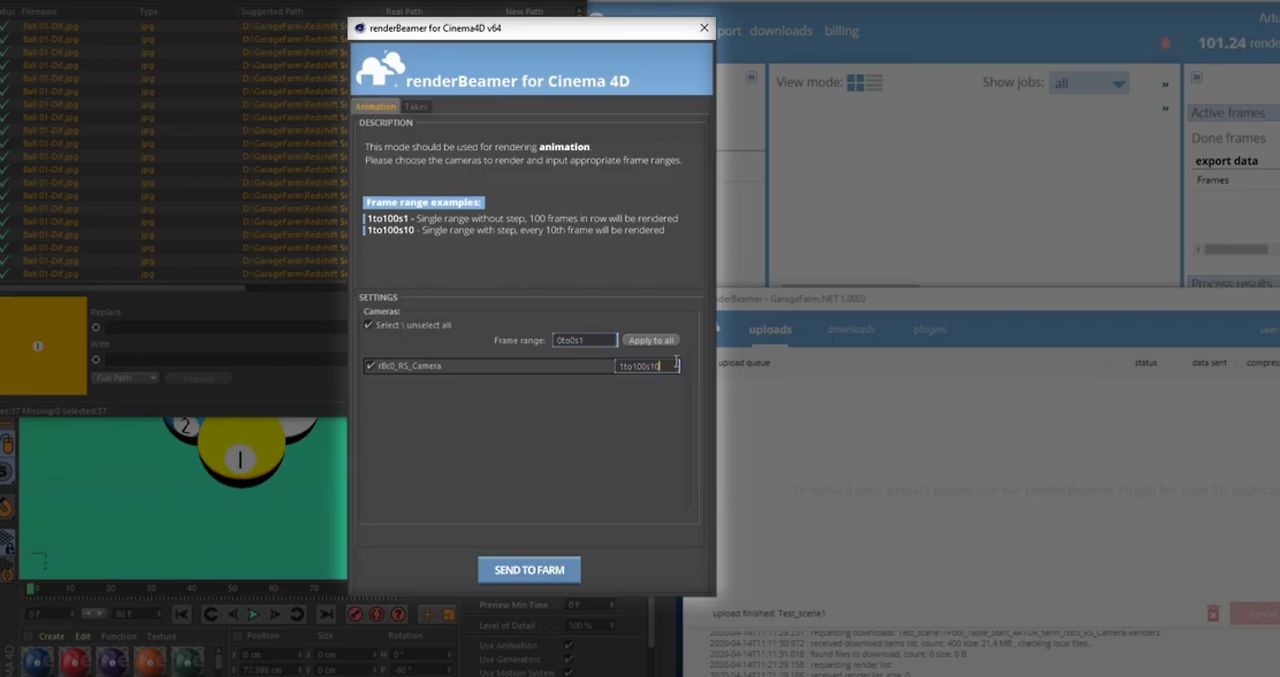Click greyed Replace button in texture manager
Screen dimensions: 1280x677
[x=198, y=378]
